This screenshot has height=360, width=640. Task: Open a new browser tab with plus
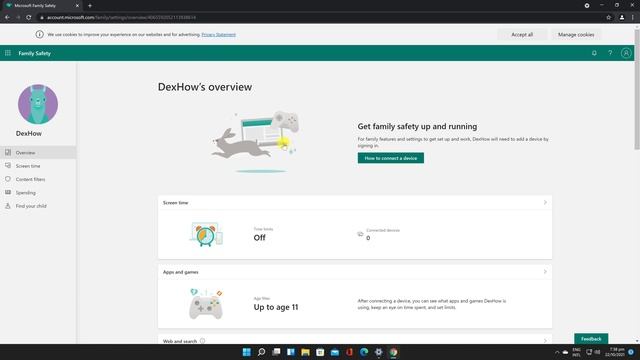coord(90,6)
